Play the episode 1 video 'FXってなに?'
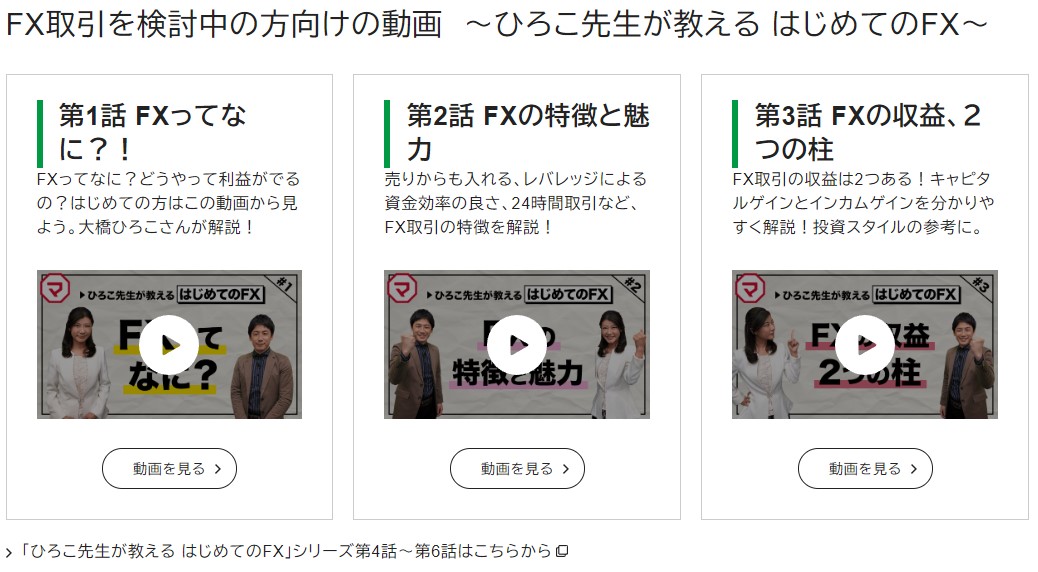The height and width of the screenshot is (572, 1038). click(x=169, y=344)
